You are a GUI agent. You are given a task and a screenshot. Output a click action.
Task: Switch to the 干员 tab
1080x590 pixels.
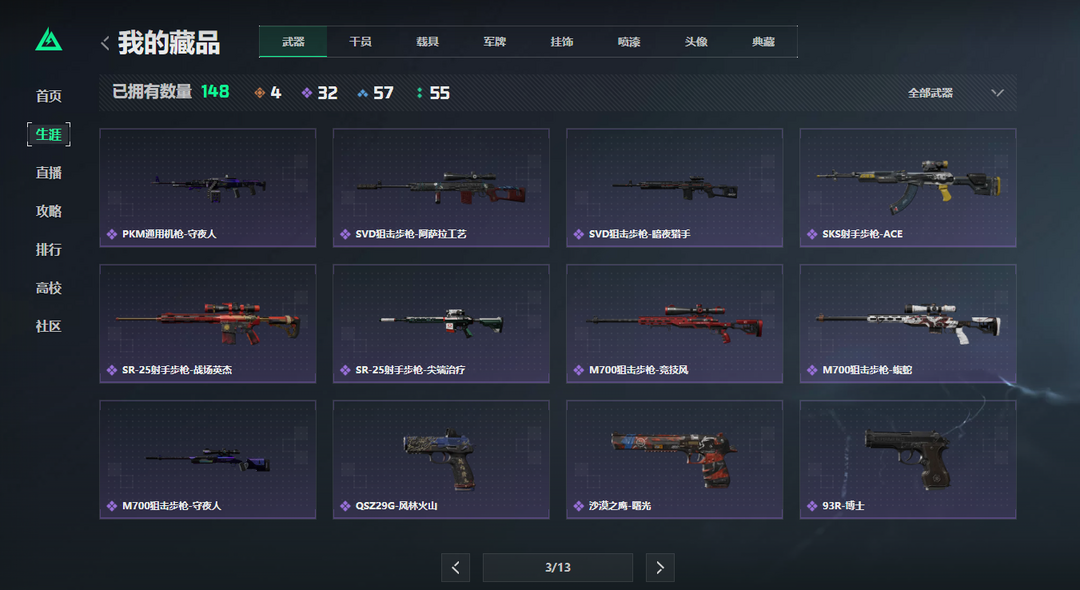(360, 41)
